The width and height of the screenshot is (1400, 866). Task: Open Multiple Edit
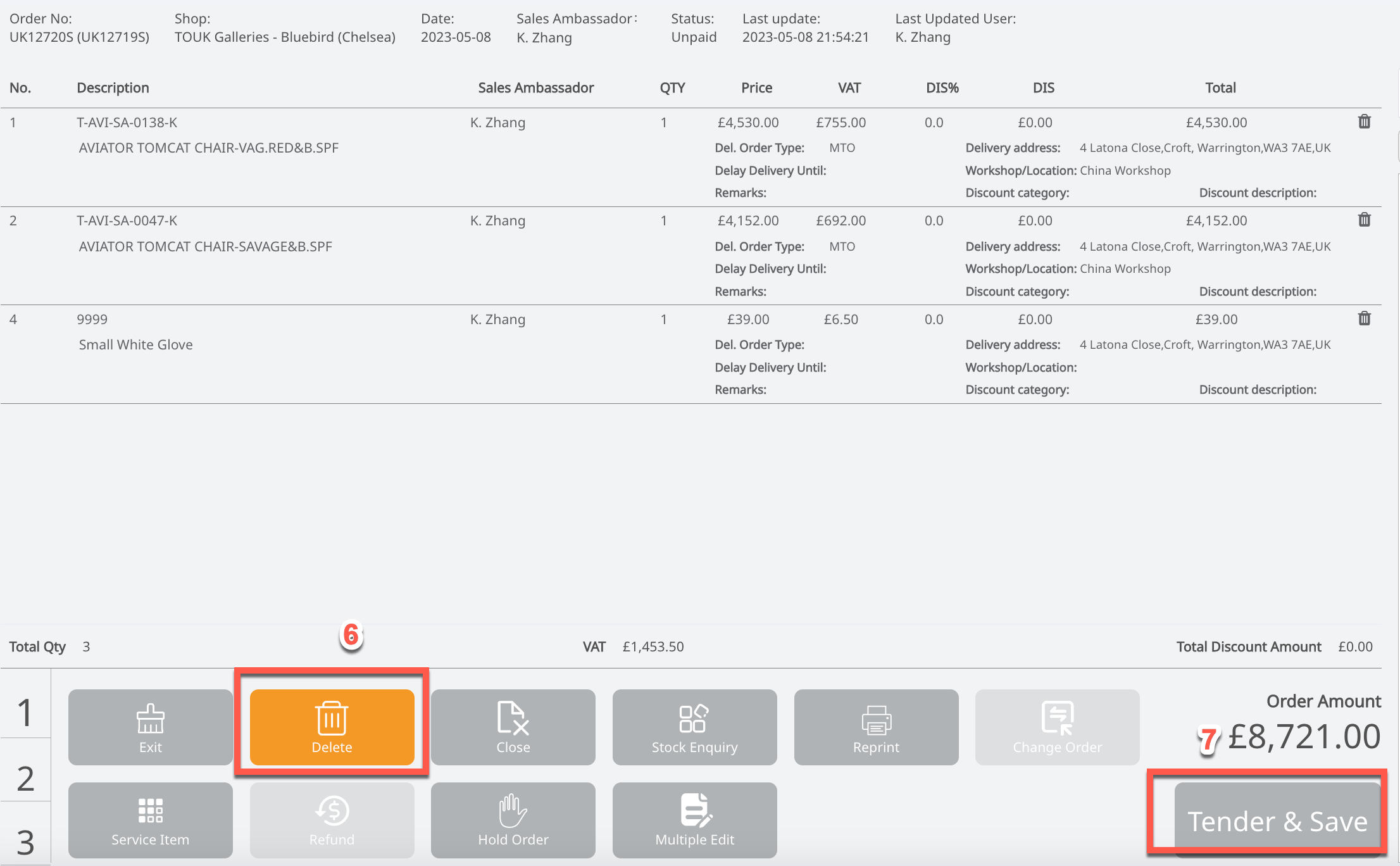point(694,820)
